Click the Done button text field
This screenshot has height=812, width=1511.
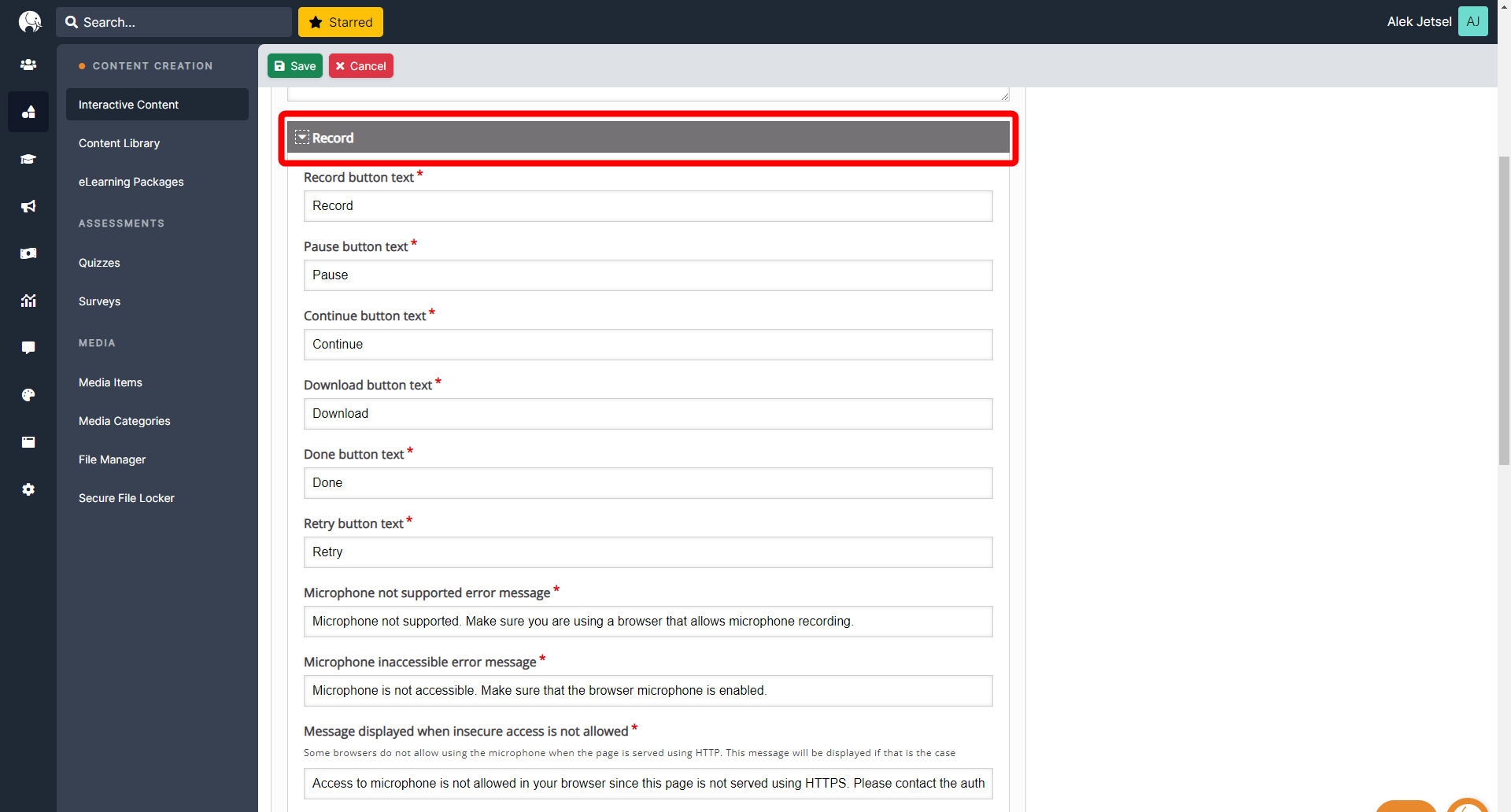click(648, 483)
